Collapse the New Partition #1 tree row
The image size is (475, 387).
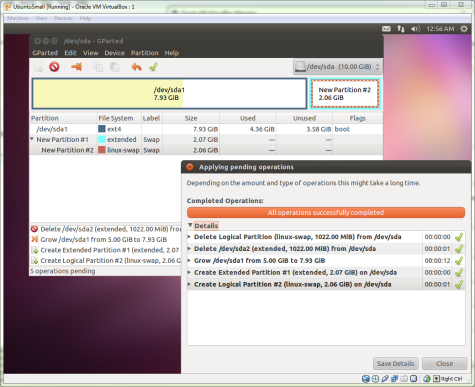click(x=32, y=139)
